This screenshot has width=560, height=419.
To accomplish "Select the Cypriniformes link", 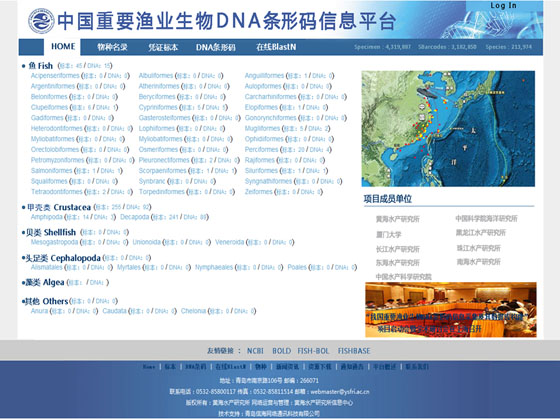I will click(x=158, y=107).
